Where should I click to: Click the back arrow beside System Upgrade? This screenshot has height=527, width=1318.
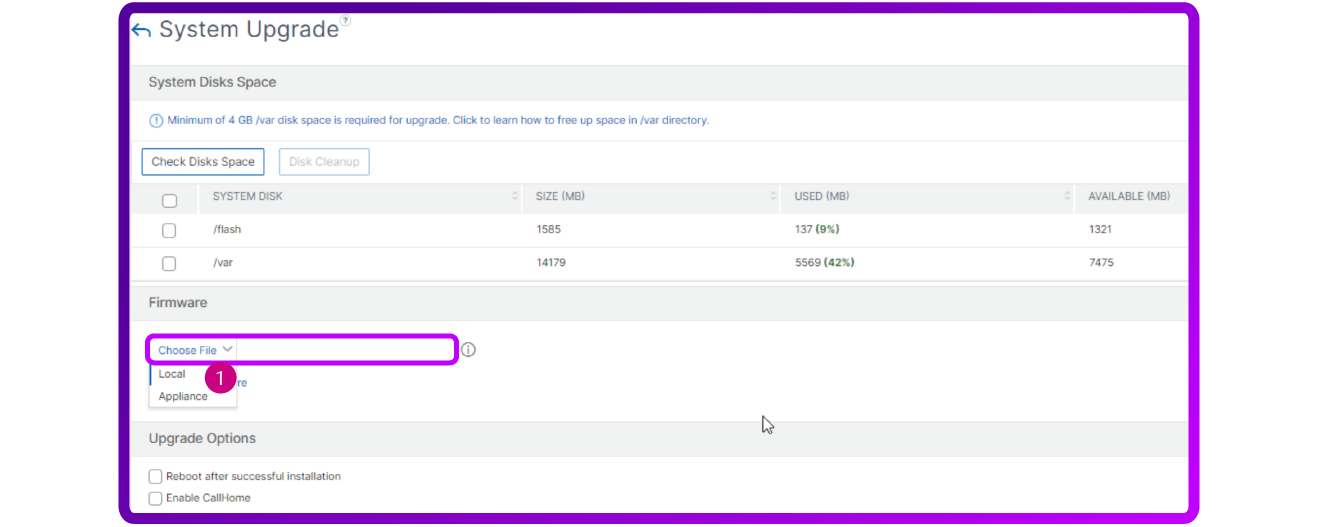click(x=141, y=31)
